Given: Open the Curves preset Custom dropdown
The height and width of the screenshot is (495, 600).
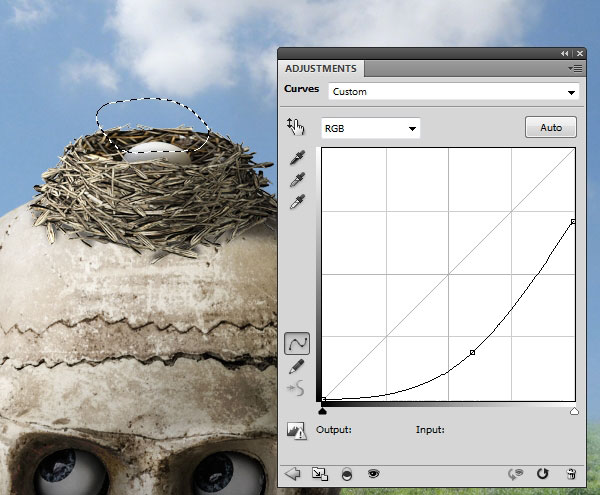Looking at the screenshot, I should tap(453, 92).
